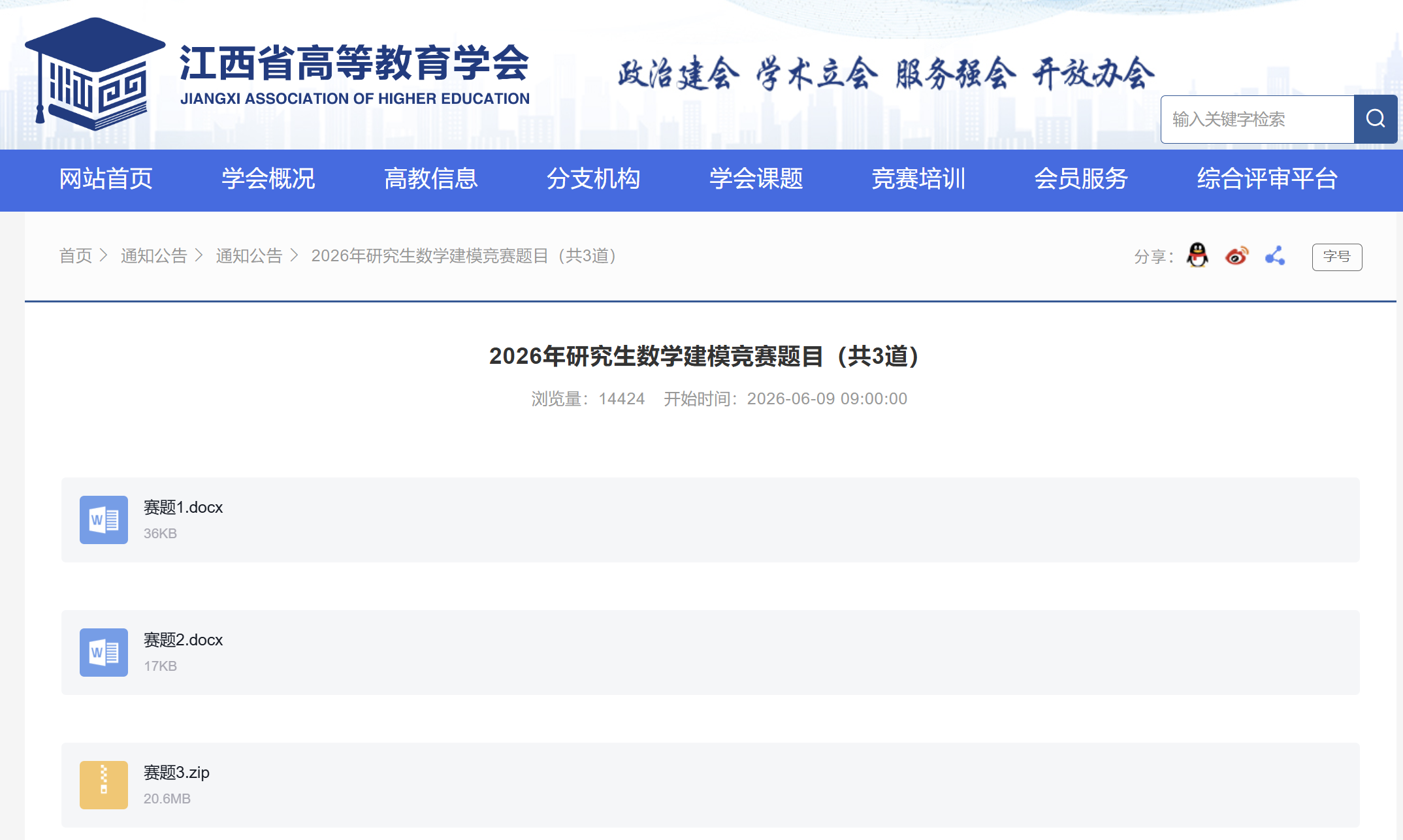Open the 学会课题 menu
This screenshot has height=840, width=1403.
(756, 179)
